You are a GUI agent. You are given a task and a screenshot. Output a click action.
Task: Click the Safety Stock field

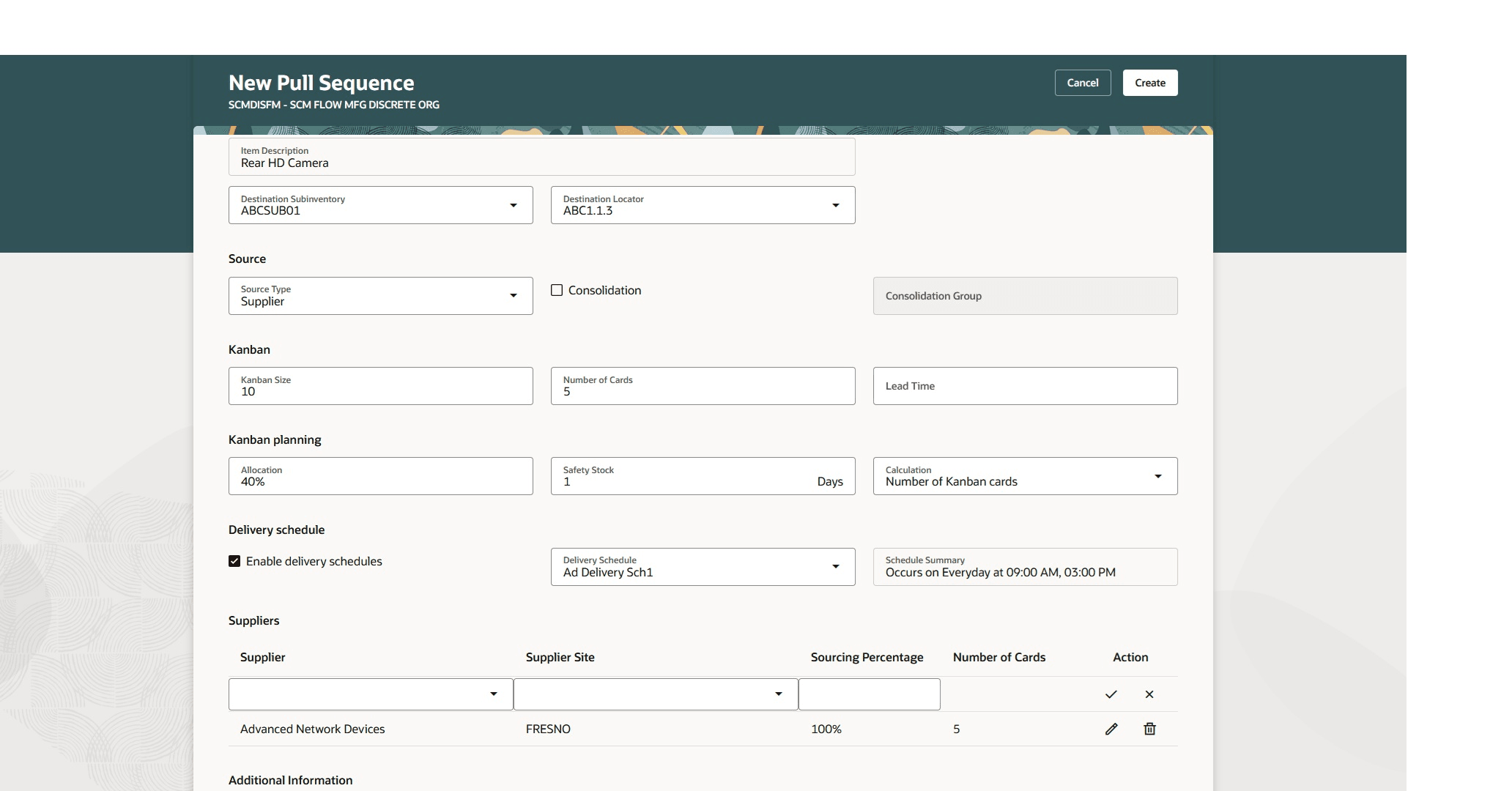coord(703,476)
